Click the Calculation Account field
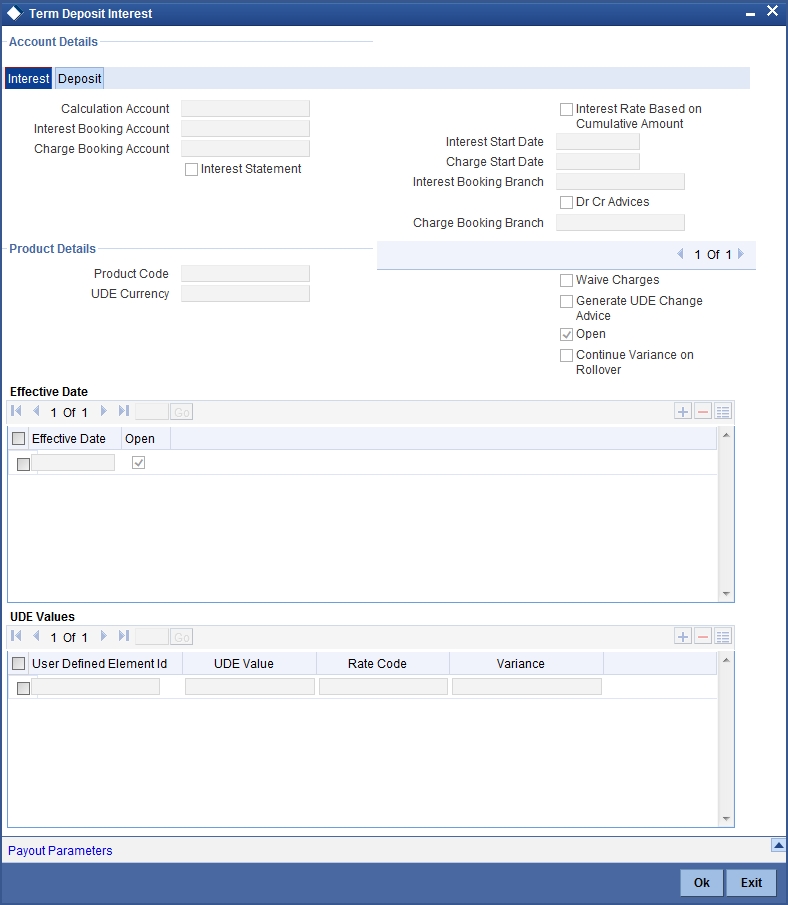 [245, 109]
